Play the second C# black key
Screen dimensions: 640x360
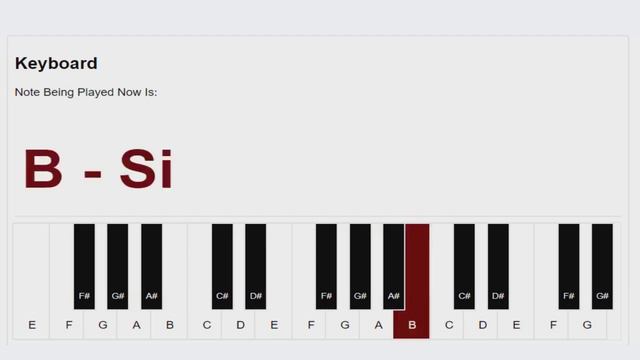click(464, 266)
